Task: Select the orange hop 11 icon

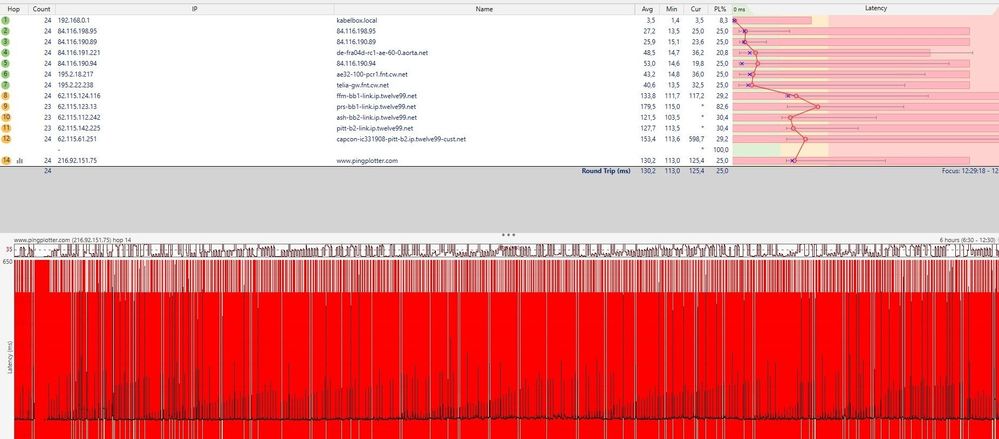Action: point(6,128)
